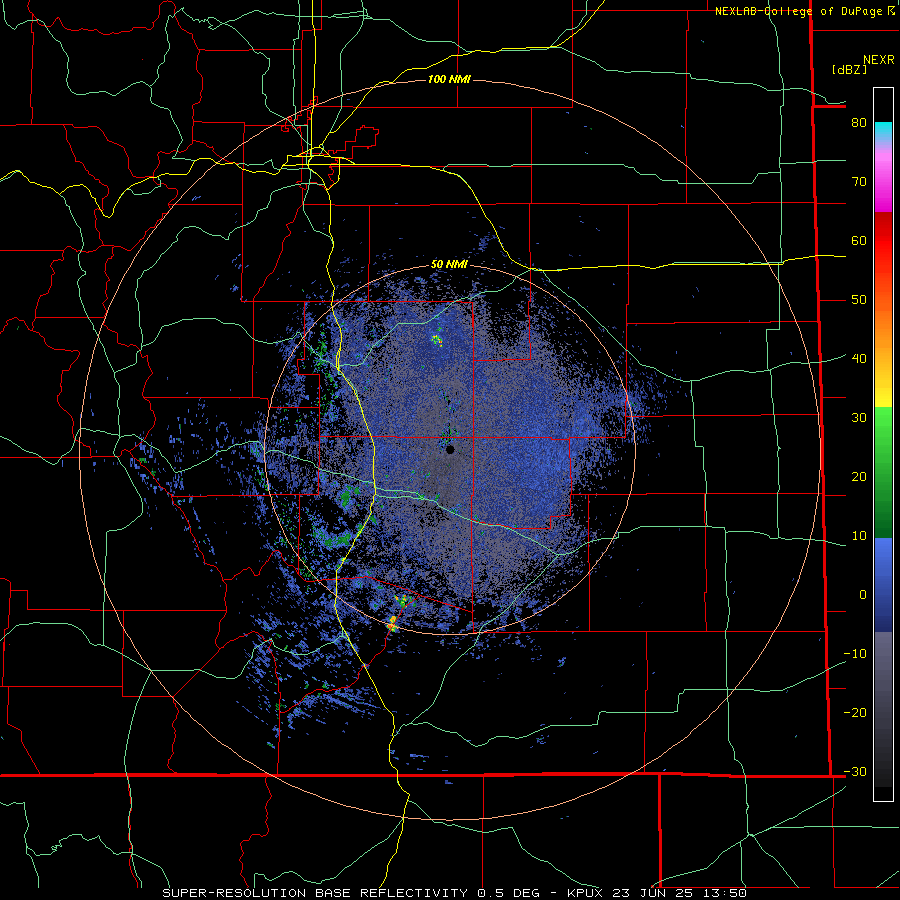Viewport: 900px width, 900px height.
Task: Click the 100 NMI range ring label
Action: [449, 79]
